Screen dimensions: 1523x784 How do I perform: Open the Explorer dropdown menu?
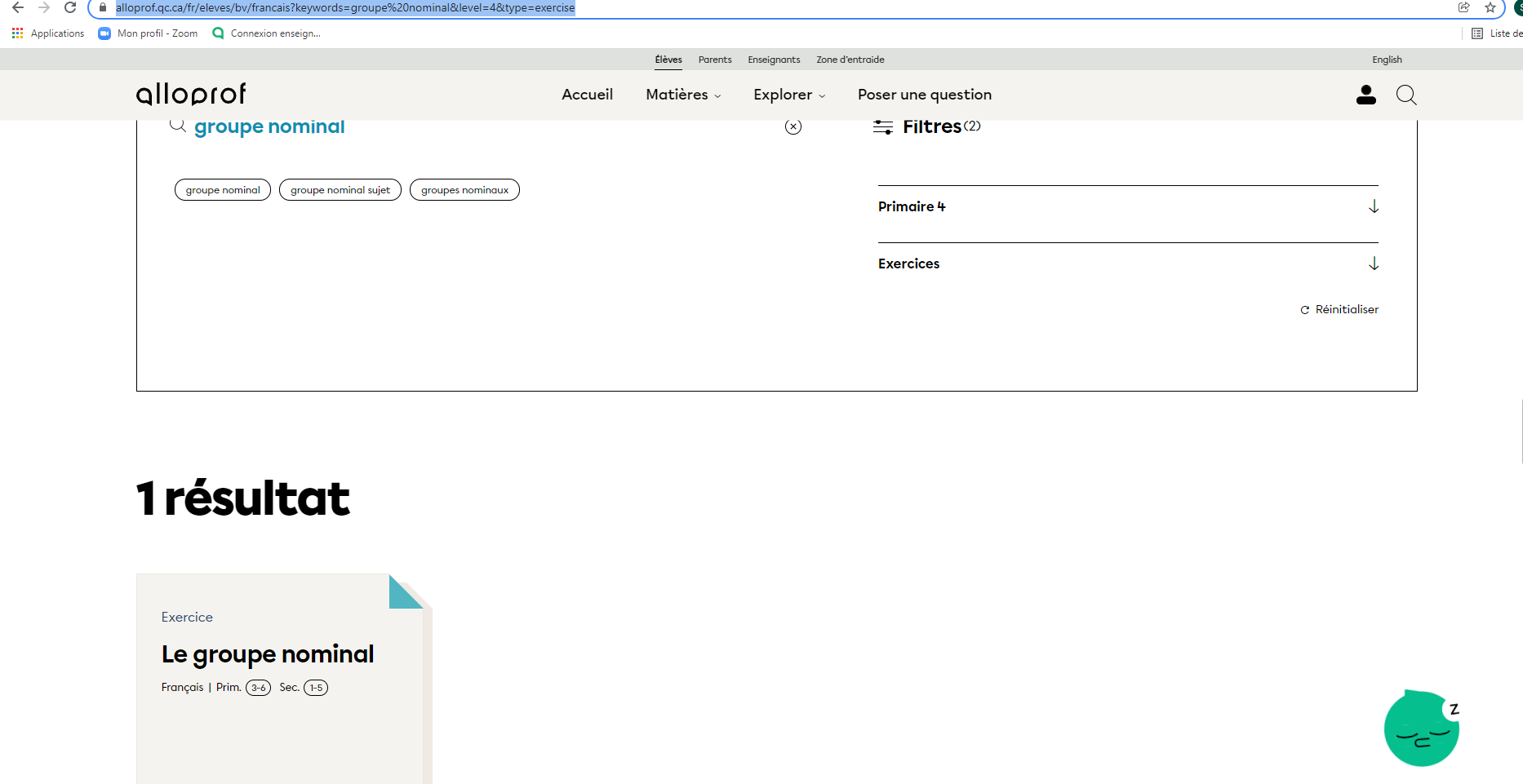[x=788, y=95]
